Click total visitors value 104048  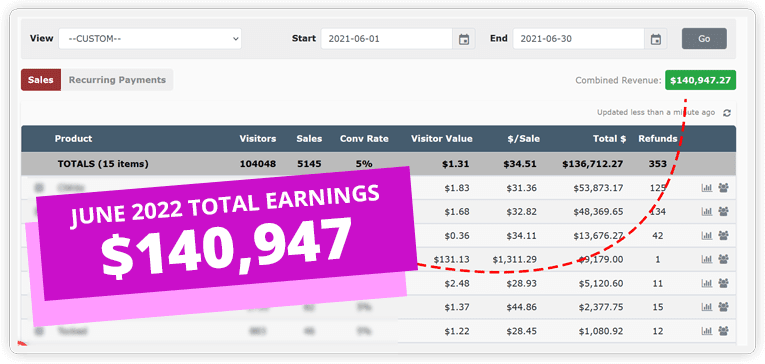pyautogui.click(x=258, y=164)
